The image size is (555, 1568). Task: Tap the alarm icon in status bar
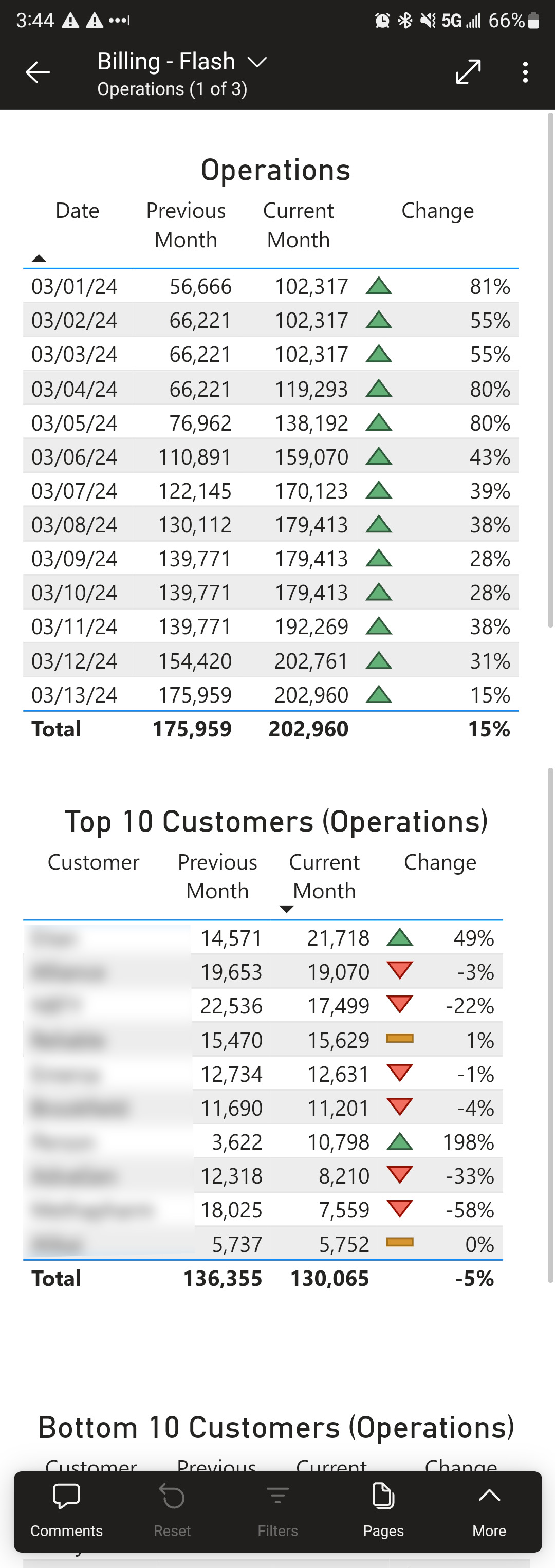click(x=382, y=21)
